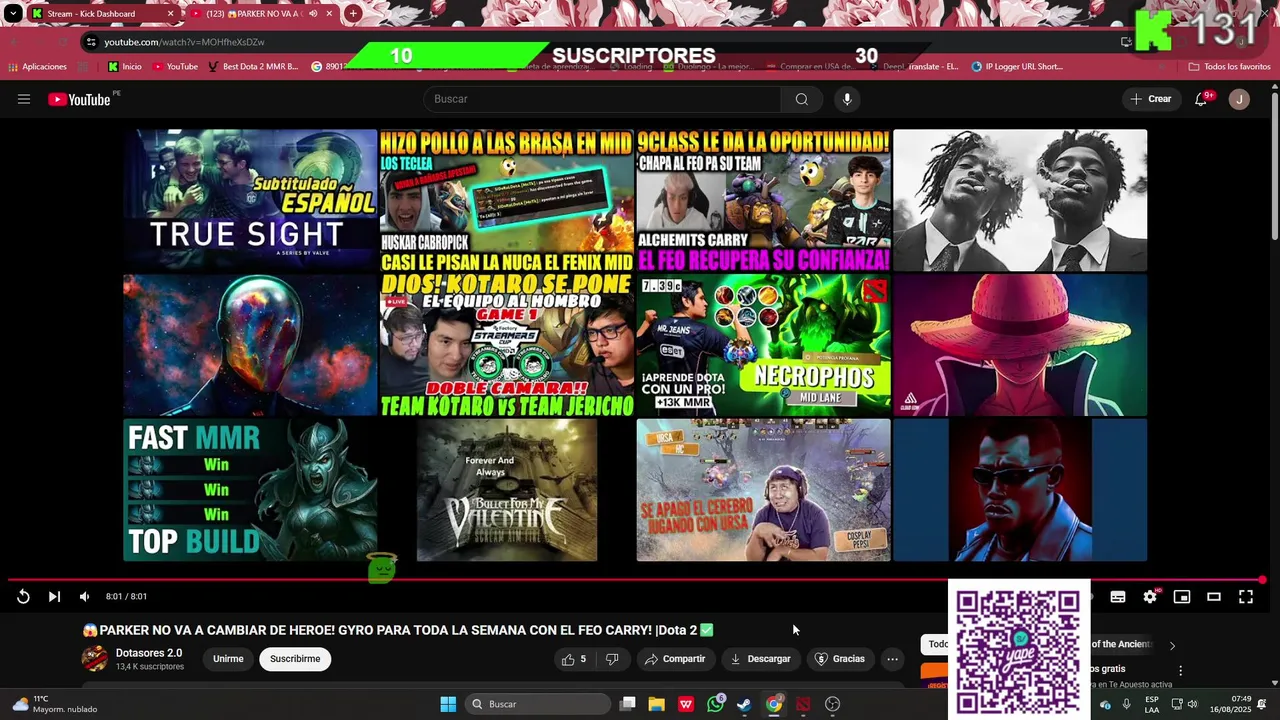1280x720 pixels.
Task: Open the account avatar menu
Action: click(1239, 99)
